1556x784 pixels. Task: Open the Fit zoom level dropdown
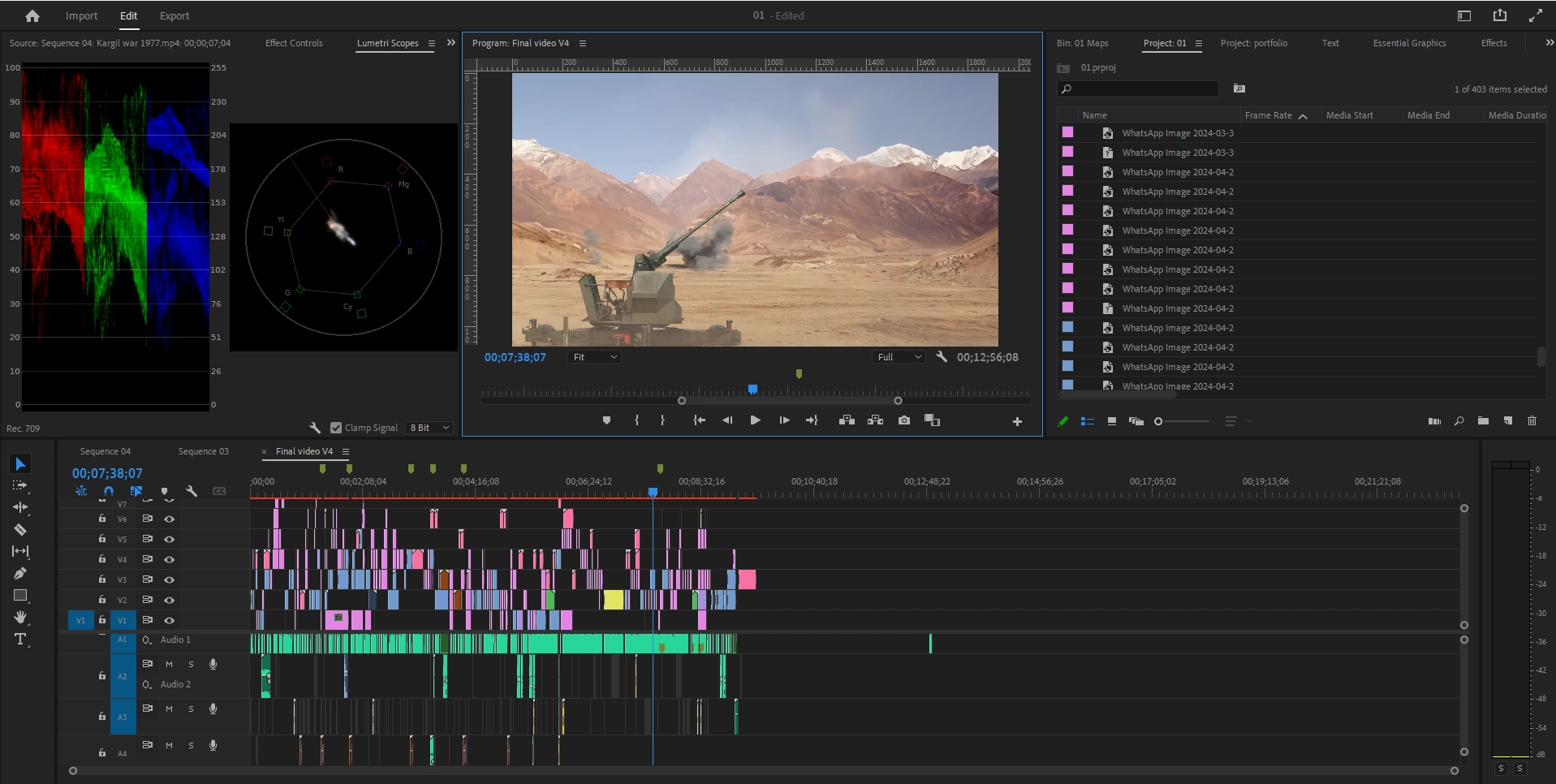point(595,357)
